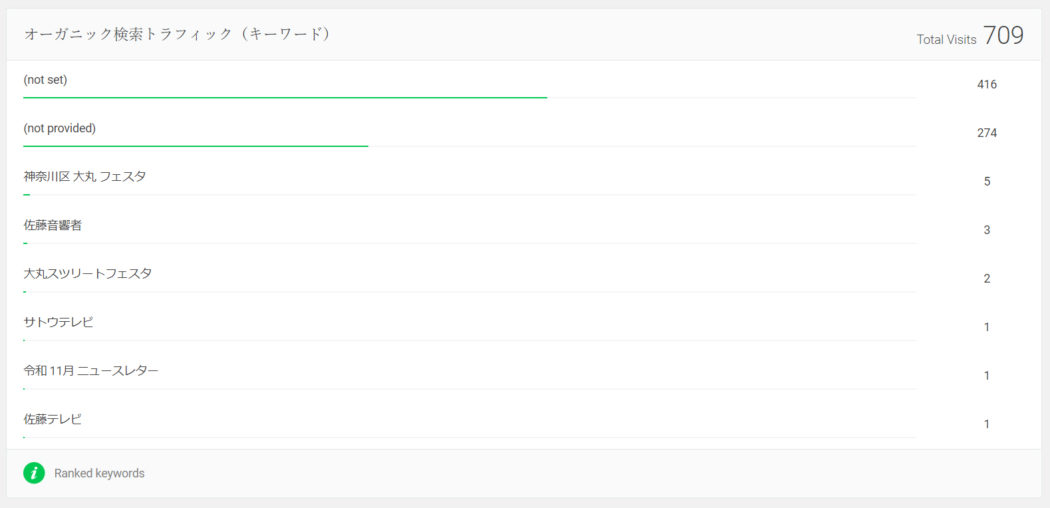1050x508 pixels.
Task: Click keyword 佐藤音響者
Action: (x=52, y=226)
